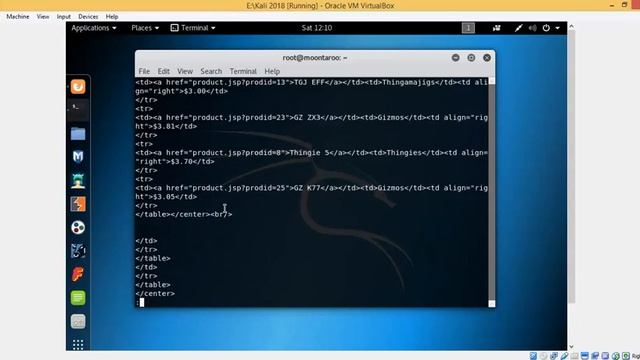Screen dimensions: 640x360
Task: Click the terminal title root@moontaroo
Action: [315, 58]
